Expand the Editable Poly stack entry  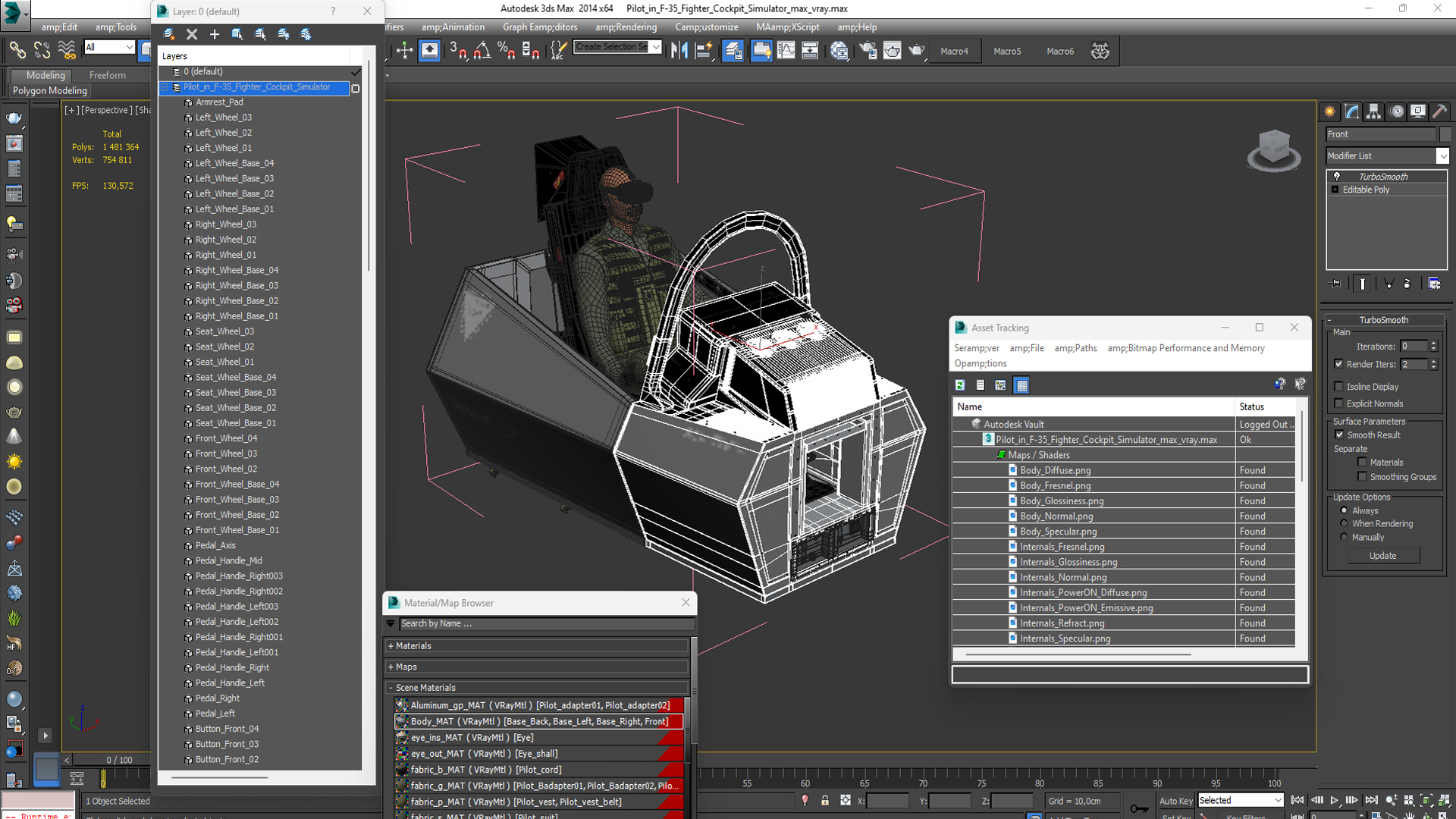1335,190
